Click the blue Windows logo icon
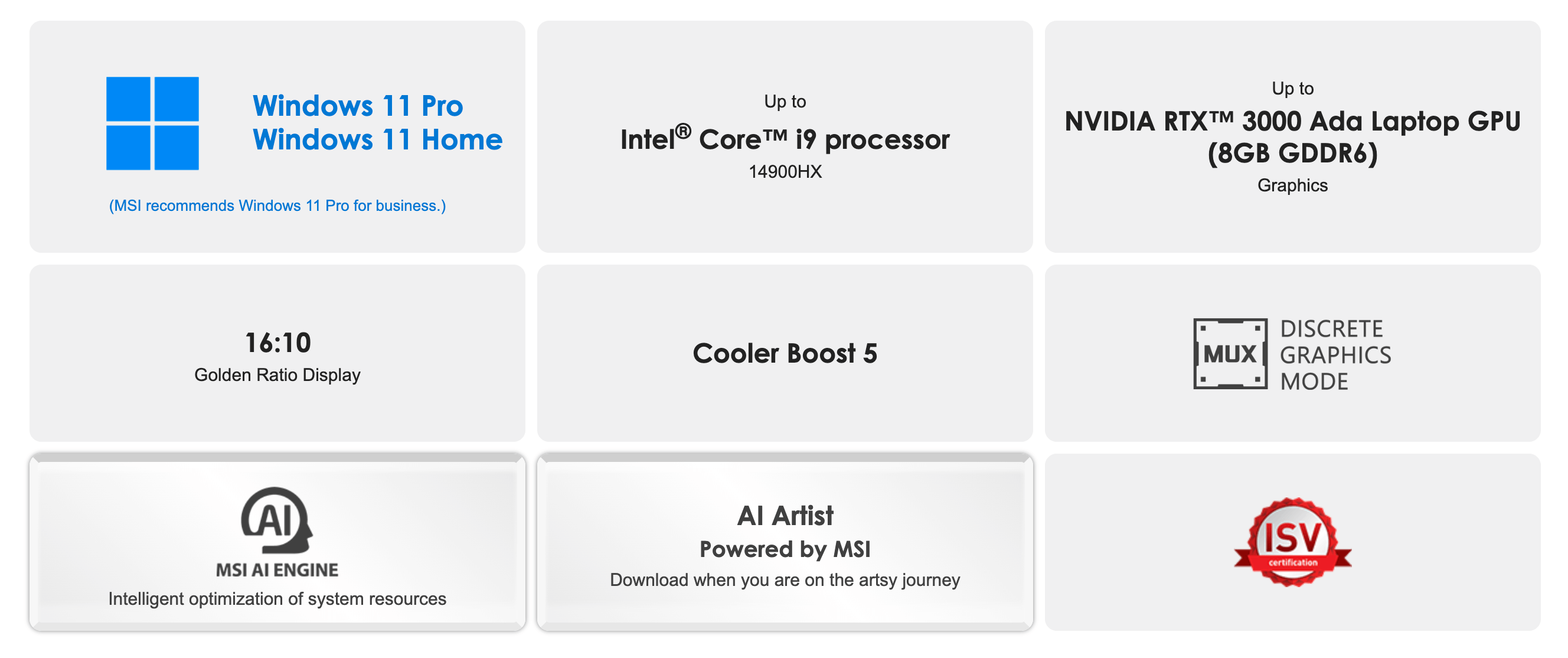 152,123
